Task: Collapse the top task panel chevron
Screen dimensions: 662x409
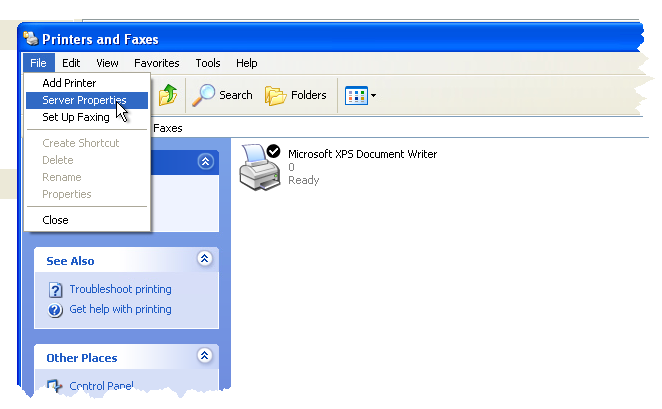Action: tap(205, 161)
